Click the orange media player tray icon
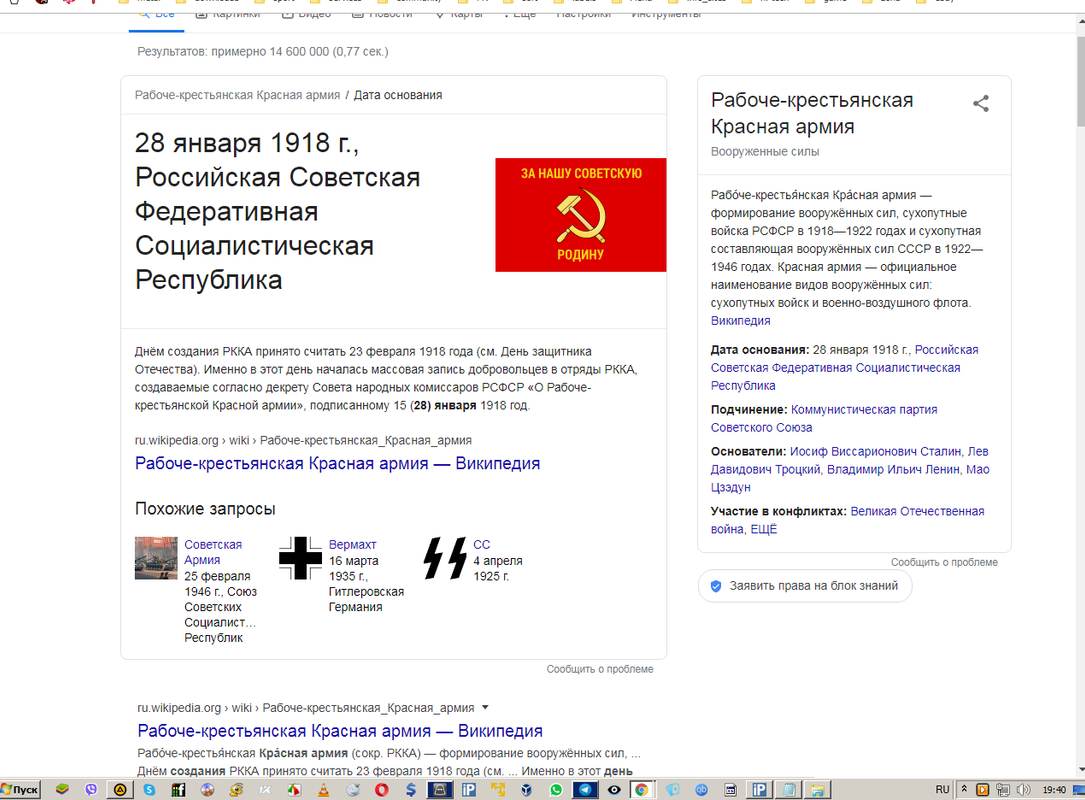Screen dimensions: 1085x800 [982, 790]
